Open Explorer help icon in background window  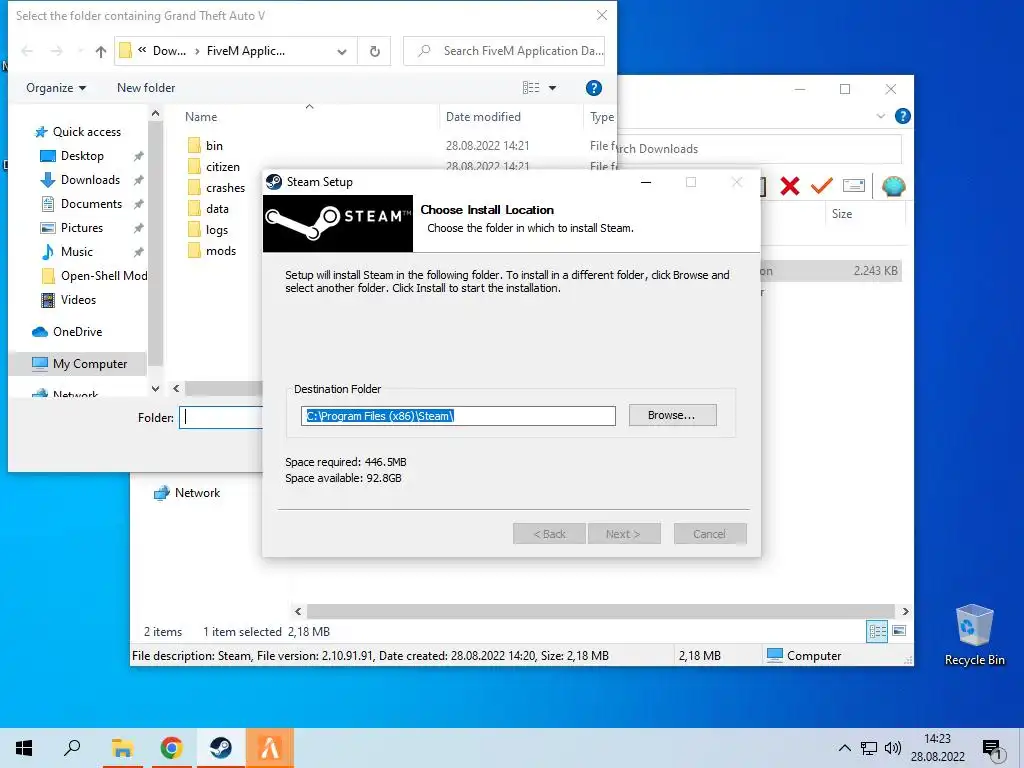point(903,116)
